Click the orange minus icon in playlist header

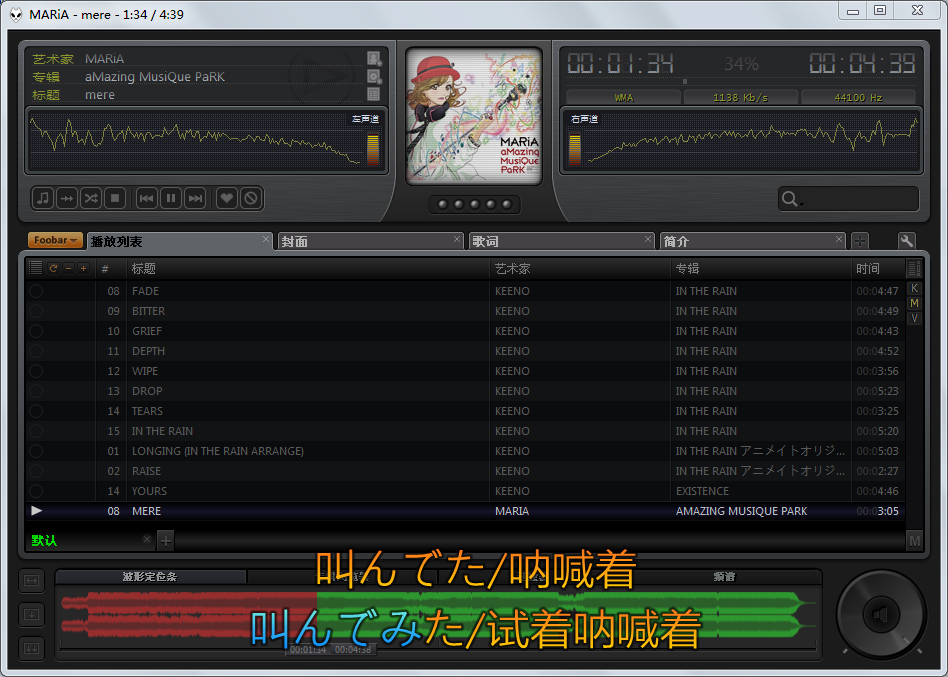pos(68,268)
